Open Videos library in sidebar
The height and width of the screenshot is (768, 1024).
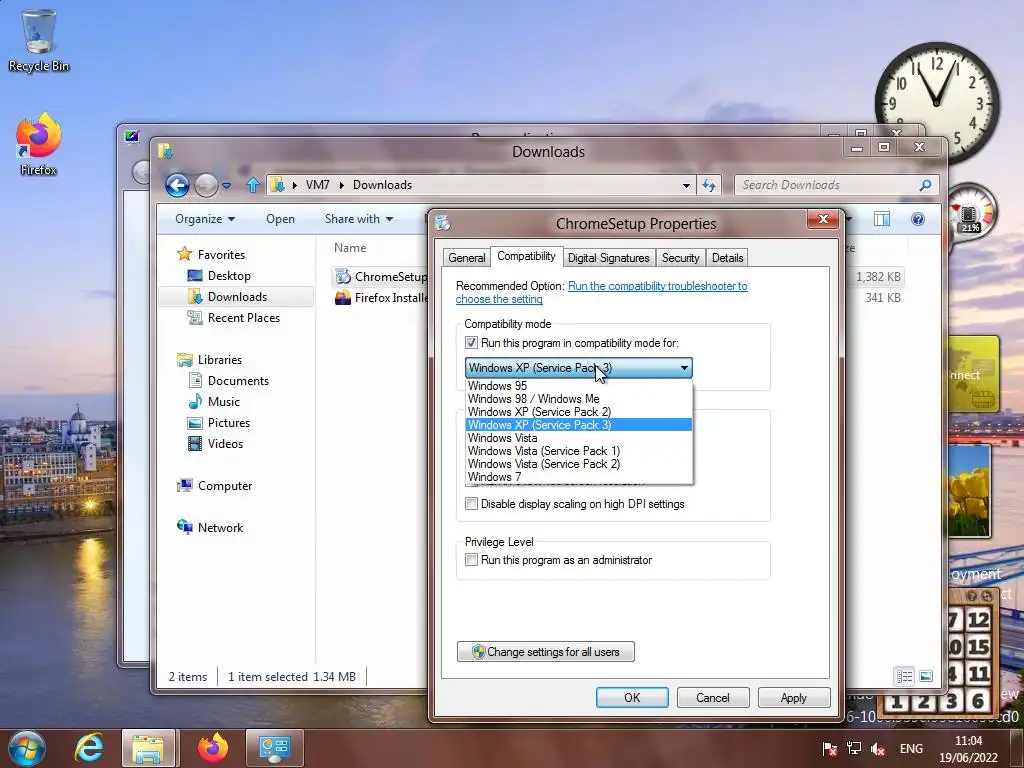tap(225, 444)
